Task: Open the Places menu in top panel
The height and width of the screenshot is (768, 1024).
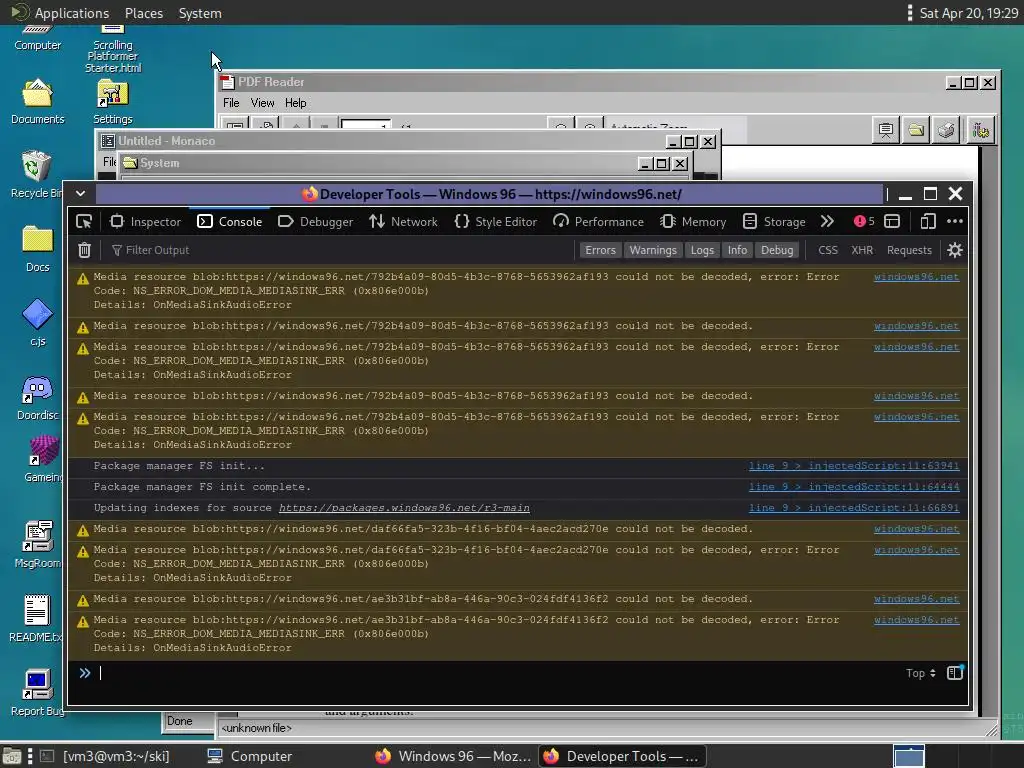Action: (x=144, y=13)
